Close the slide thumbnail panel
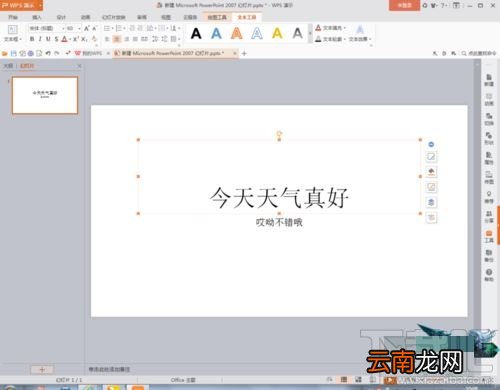This screenshot has width=500, height=390. [x=79, y=66]
